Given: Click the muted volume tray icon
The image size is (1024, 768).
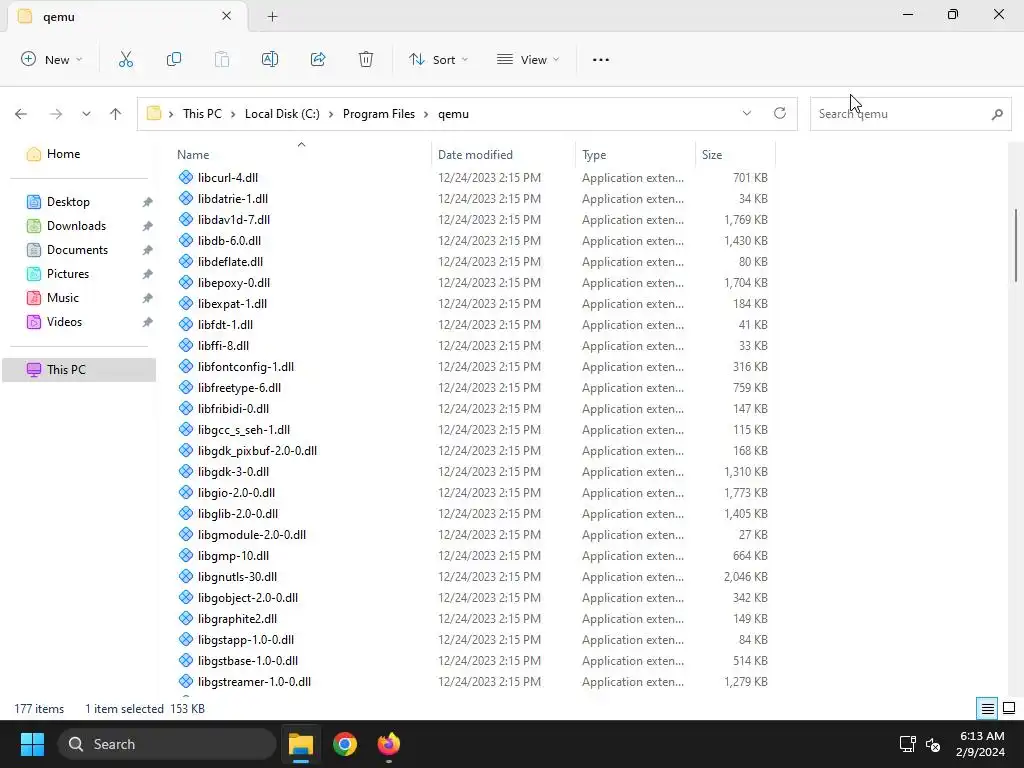Looking at the screenshot, I should point(933,744).
